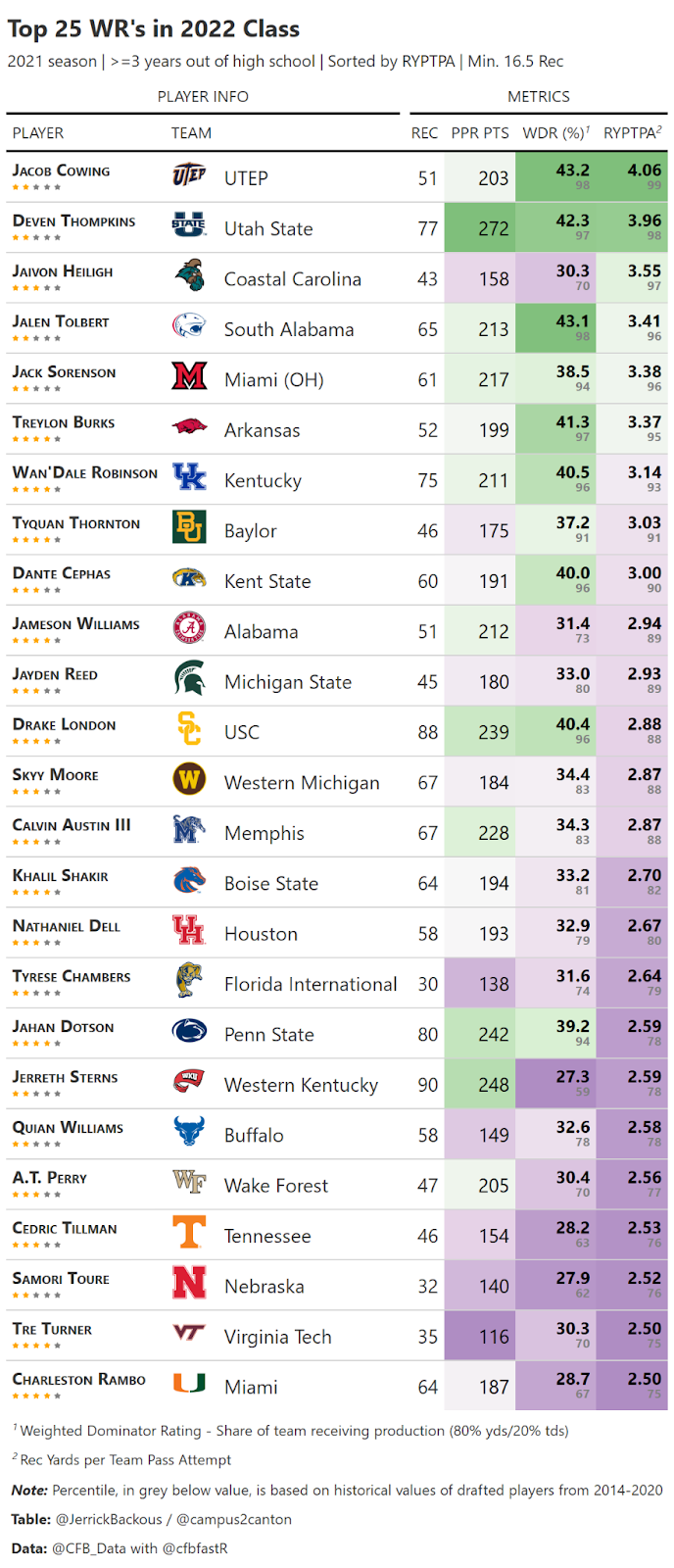
Task: Click the Arkansas Razorbacks logo
Action: point(189,427)
